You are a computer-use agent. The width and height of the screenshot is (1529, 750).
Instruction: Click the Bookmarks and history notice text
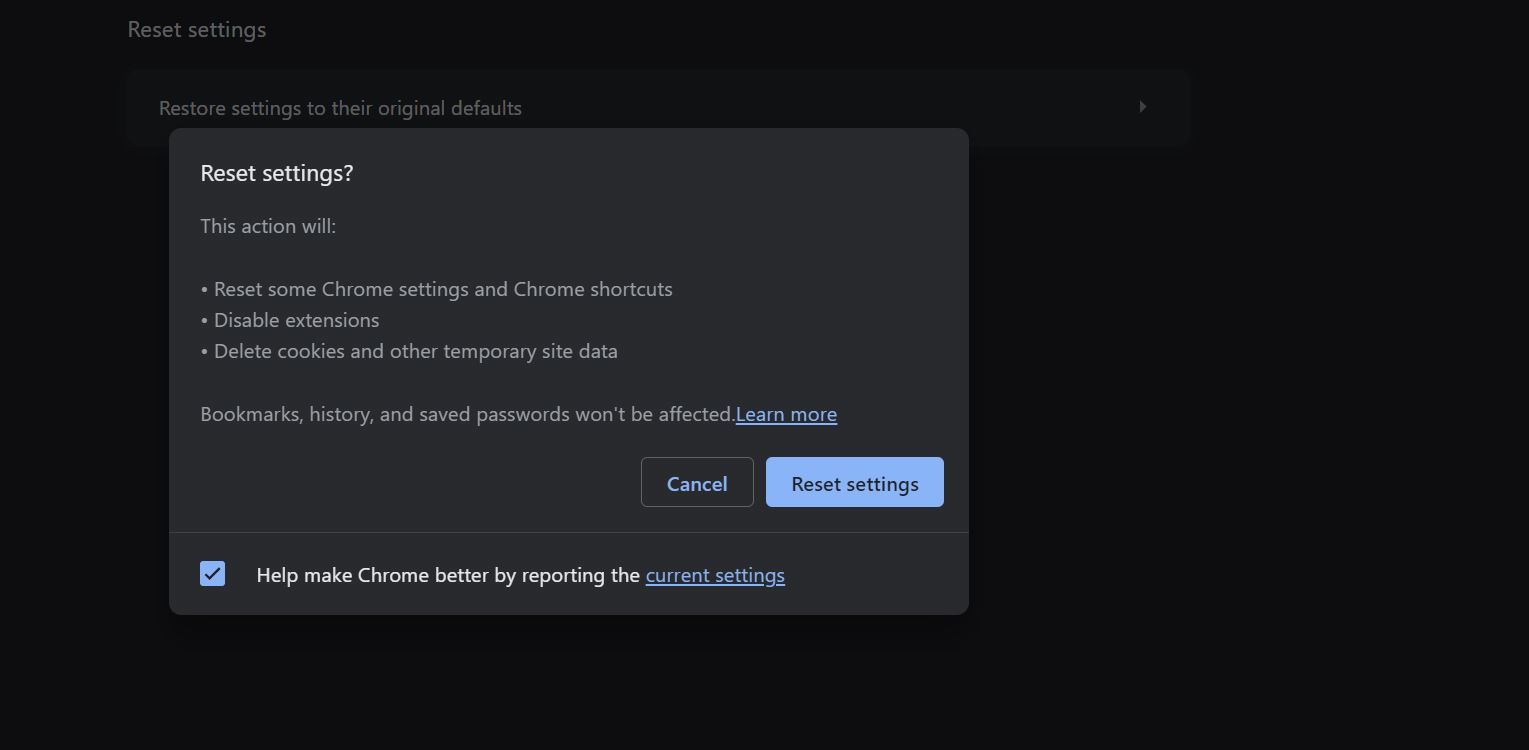(466, 413)
